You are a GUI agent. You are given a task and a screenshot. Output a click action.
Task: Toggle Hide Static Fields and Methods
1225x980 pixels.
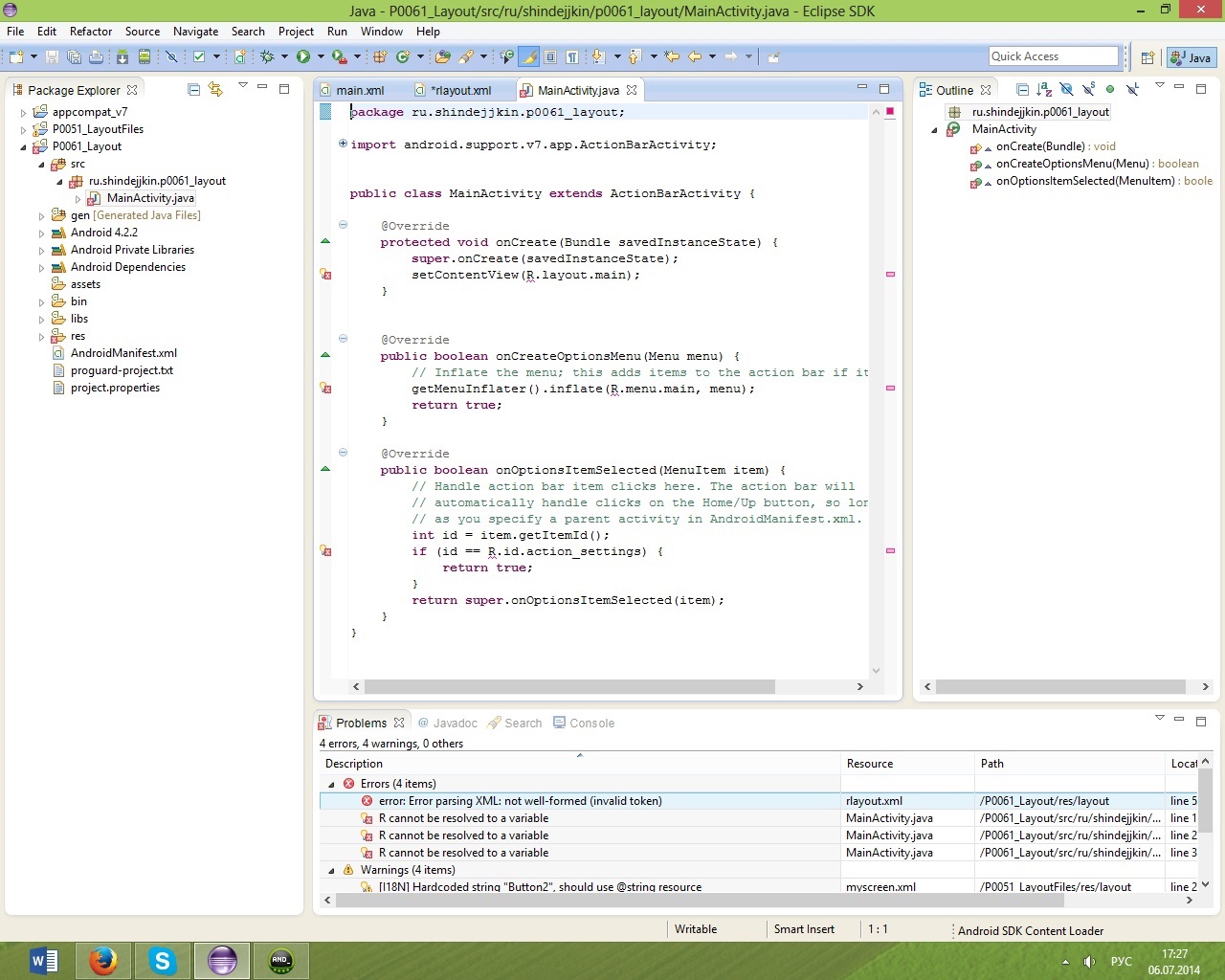(1088, 89)
